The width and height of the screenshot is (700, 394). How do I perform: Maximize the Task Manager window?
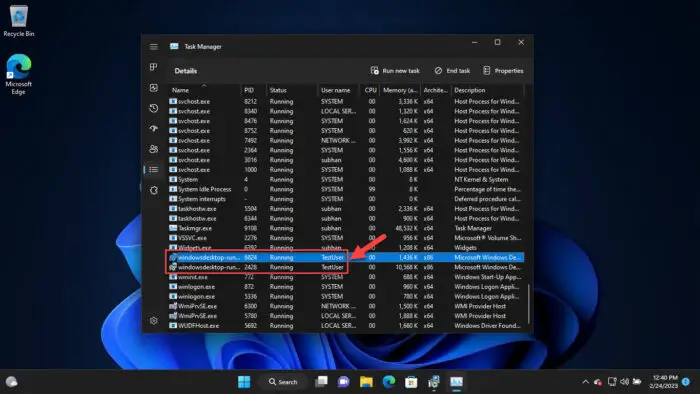pyautogui.click(x=497, y=42)
